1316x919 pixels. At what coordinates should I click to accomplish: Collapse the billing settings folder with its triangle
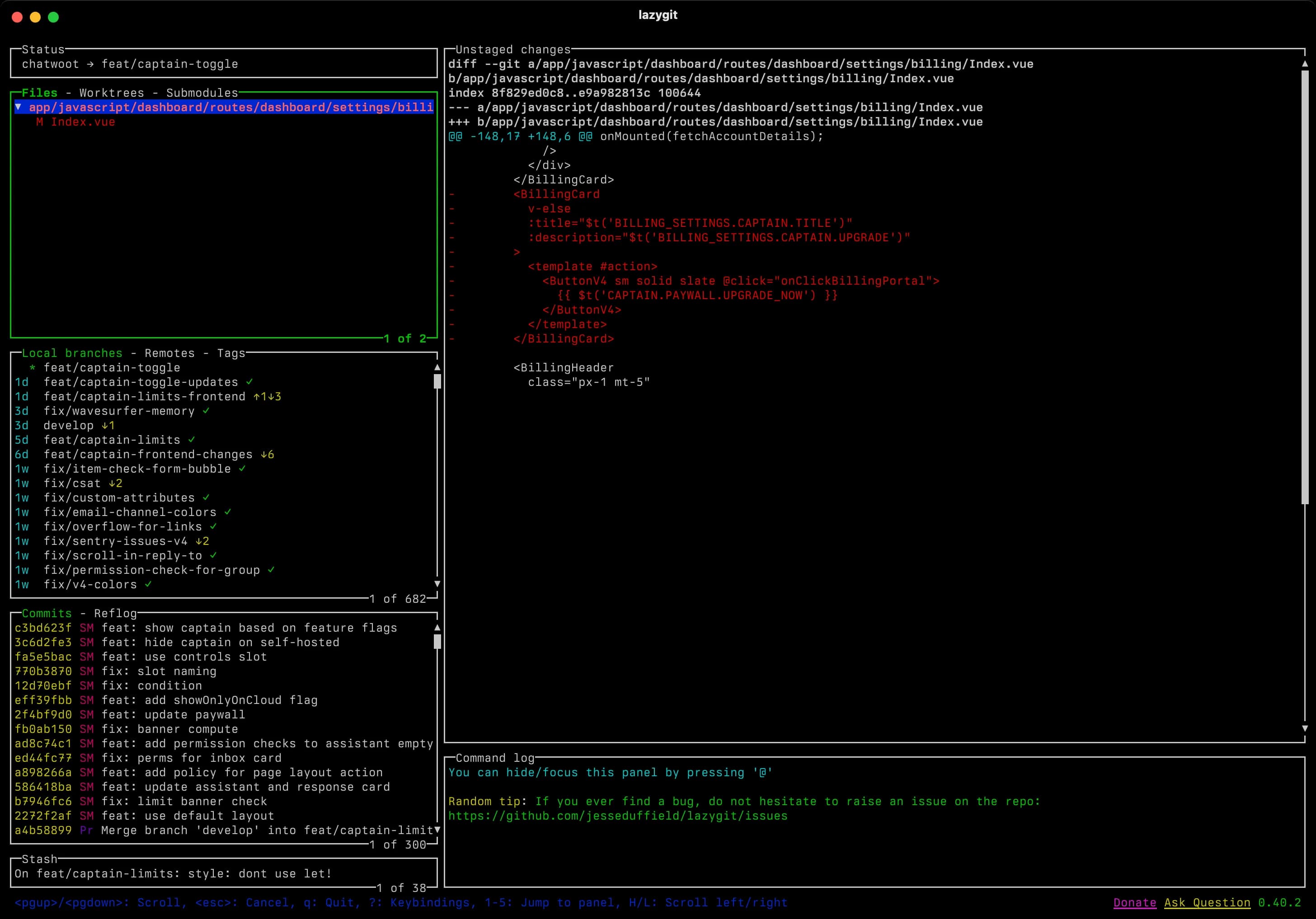click(x=18, y=107)
